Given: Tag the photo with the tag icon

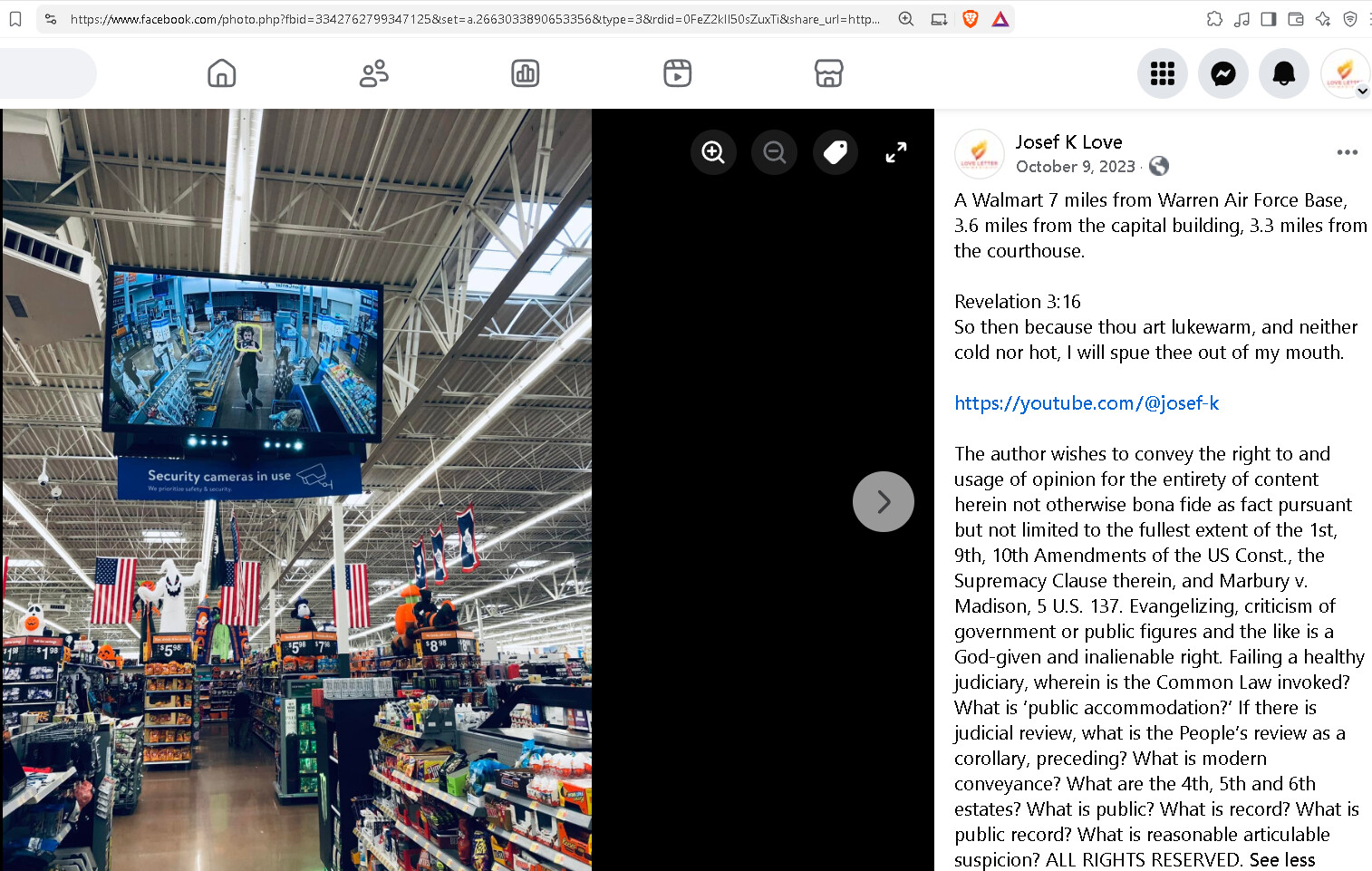Looking at the screenshot, I should point(836,152).
